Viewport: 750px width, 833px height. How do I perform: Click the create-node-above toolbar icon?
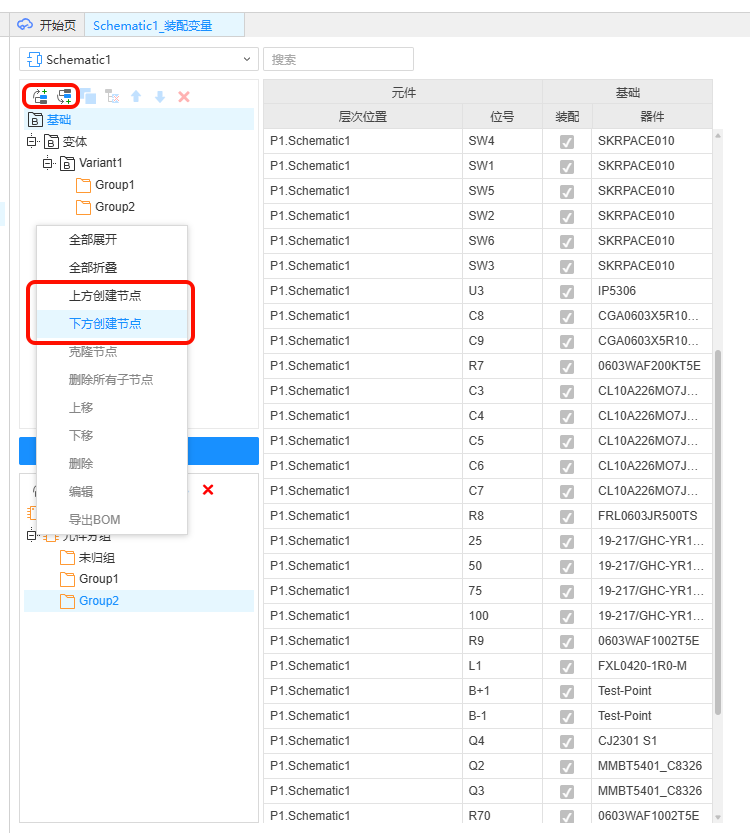[x=40, y=96]
